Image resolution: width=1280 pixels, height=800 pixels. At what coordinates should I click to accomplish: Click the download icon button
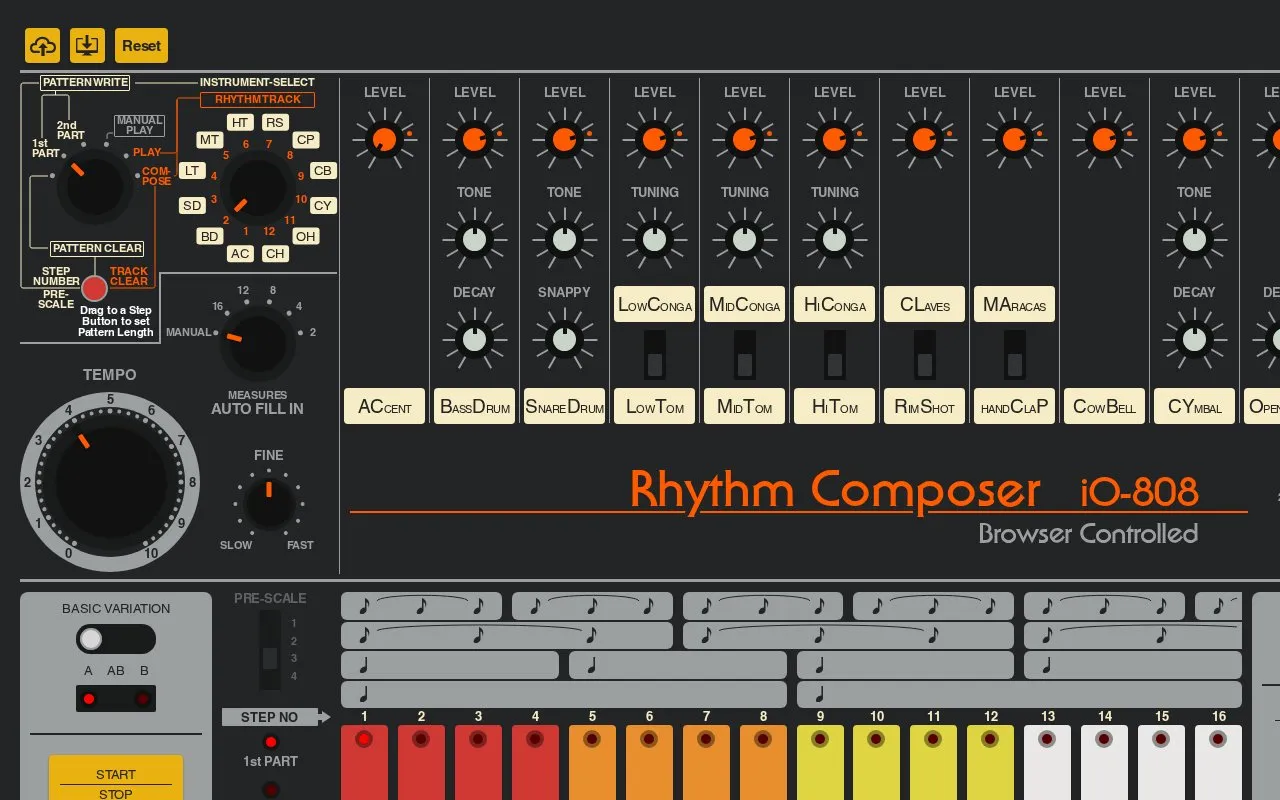pos(87,45)
